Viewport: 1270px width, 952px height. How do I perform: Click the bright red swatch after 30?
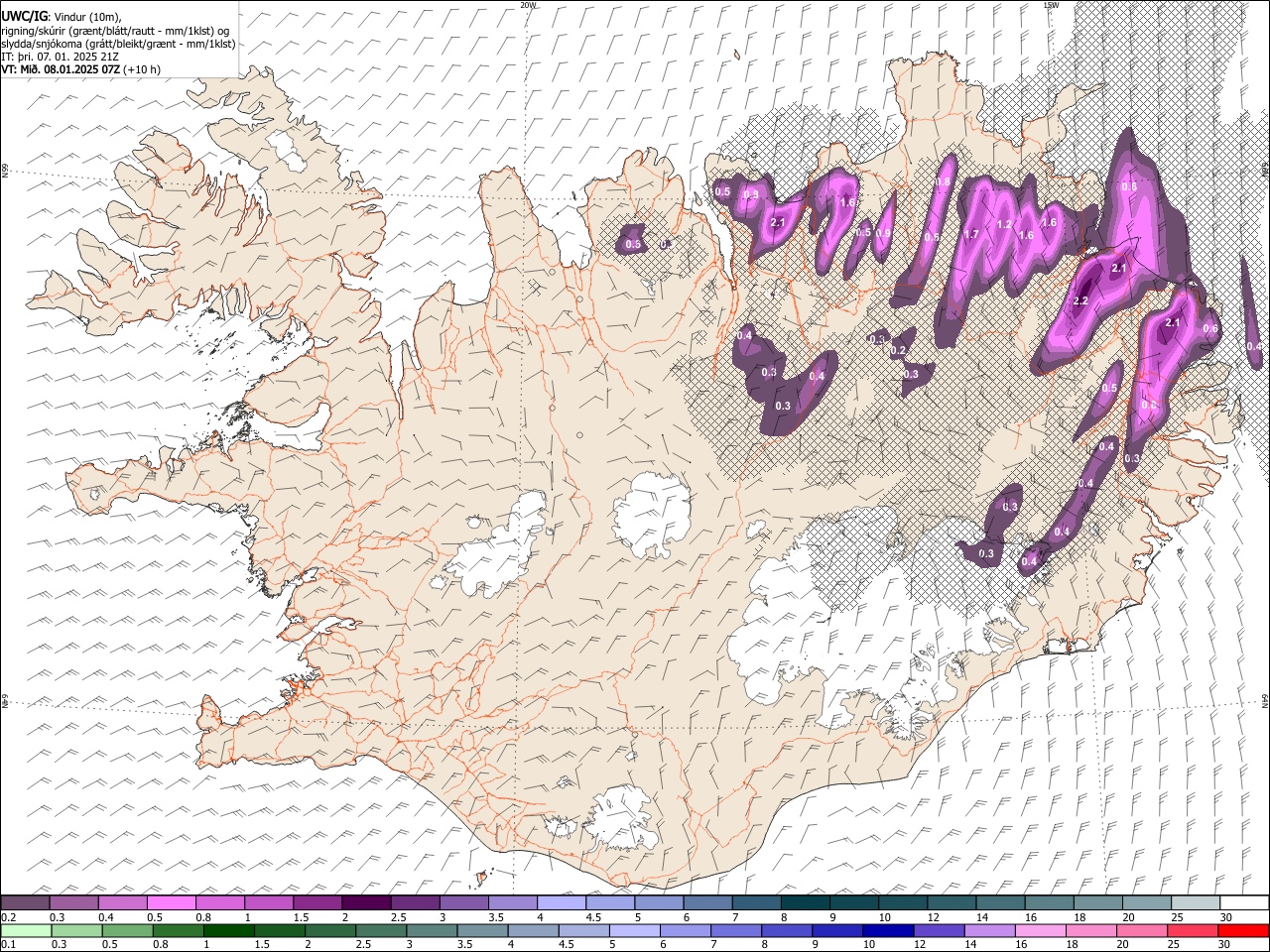click(x=1243, y=930)
